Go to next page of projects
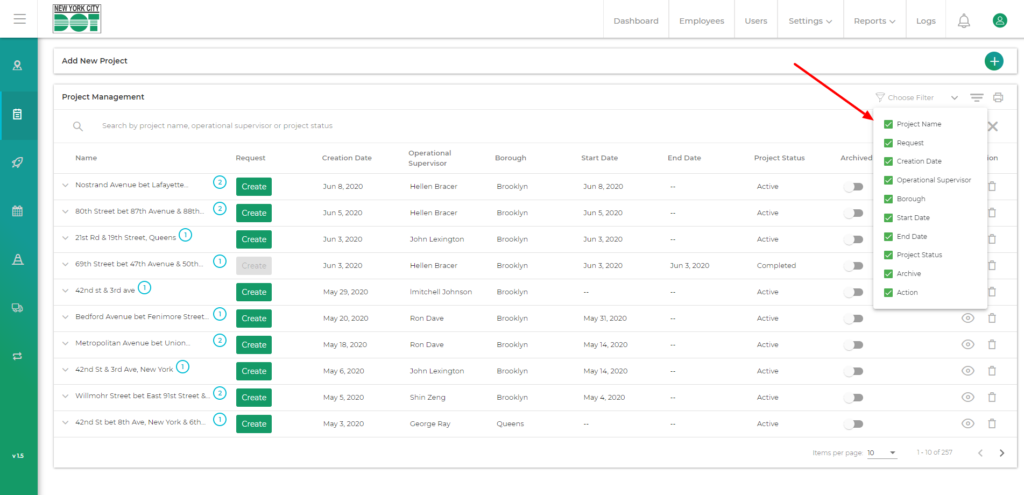1024x495 pixels. pos(1002,453)
